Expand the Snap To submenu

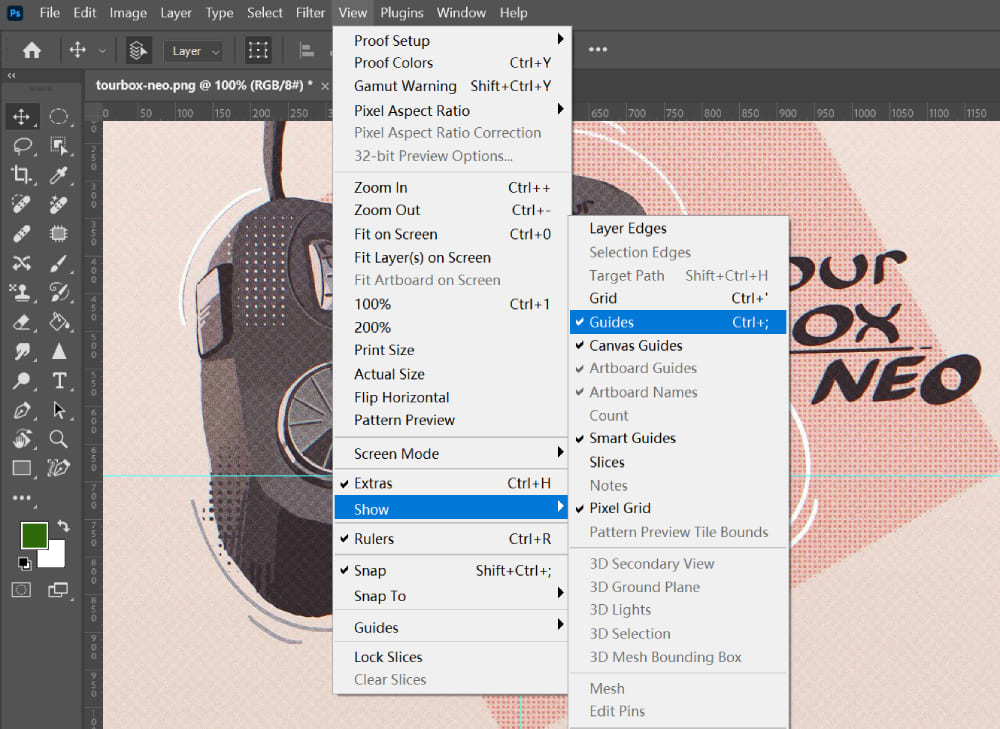[380, 596]
